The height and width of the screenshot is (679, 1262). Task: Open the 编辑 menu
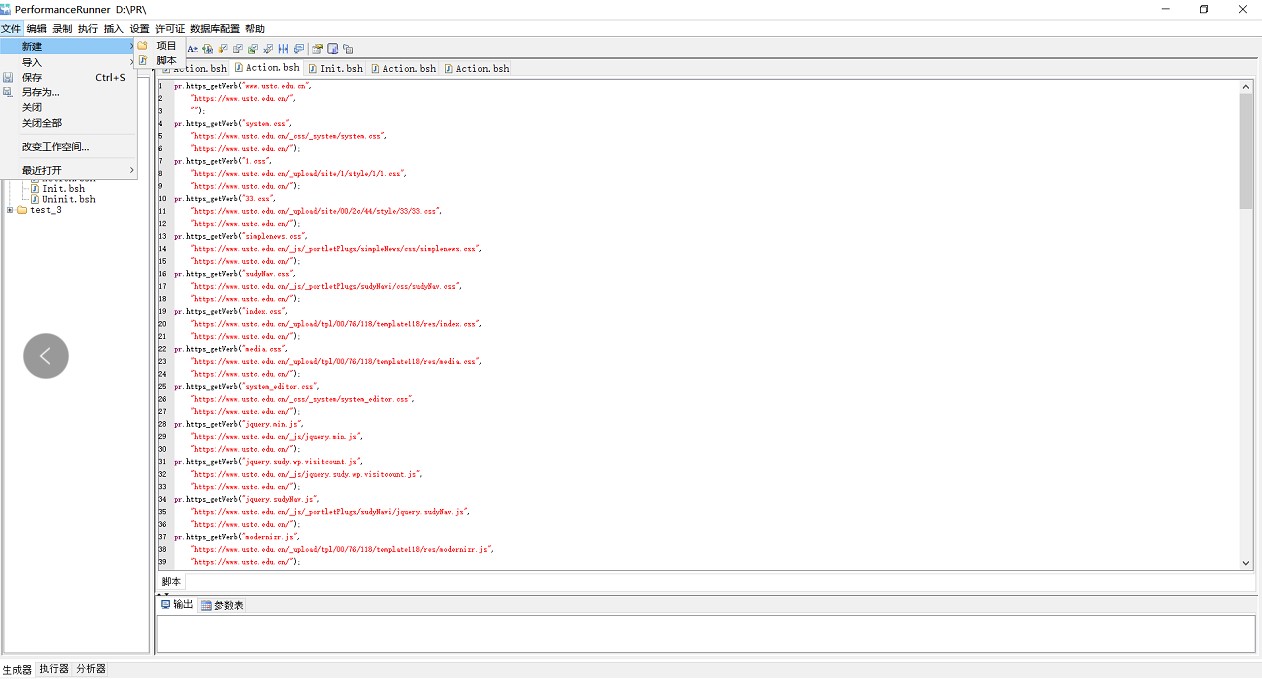[x=37, y=29]
